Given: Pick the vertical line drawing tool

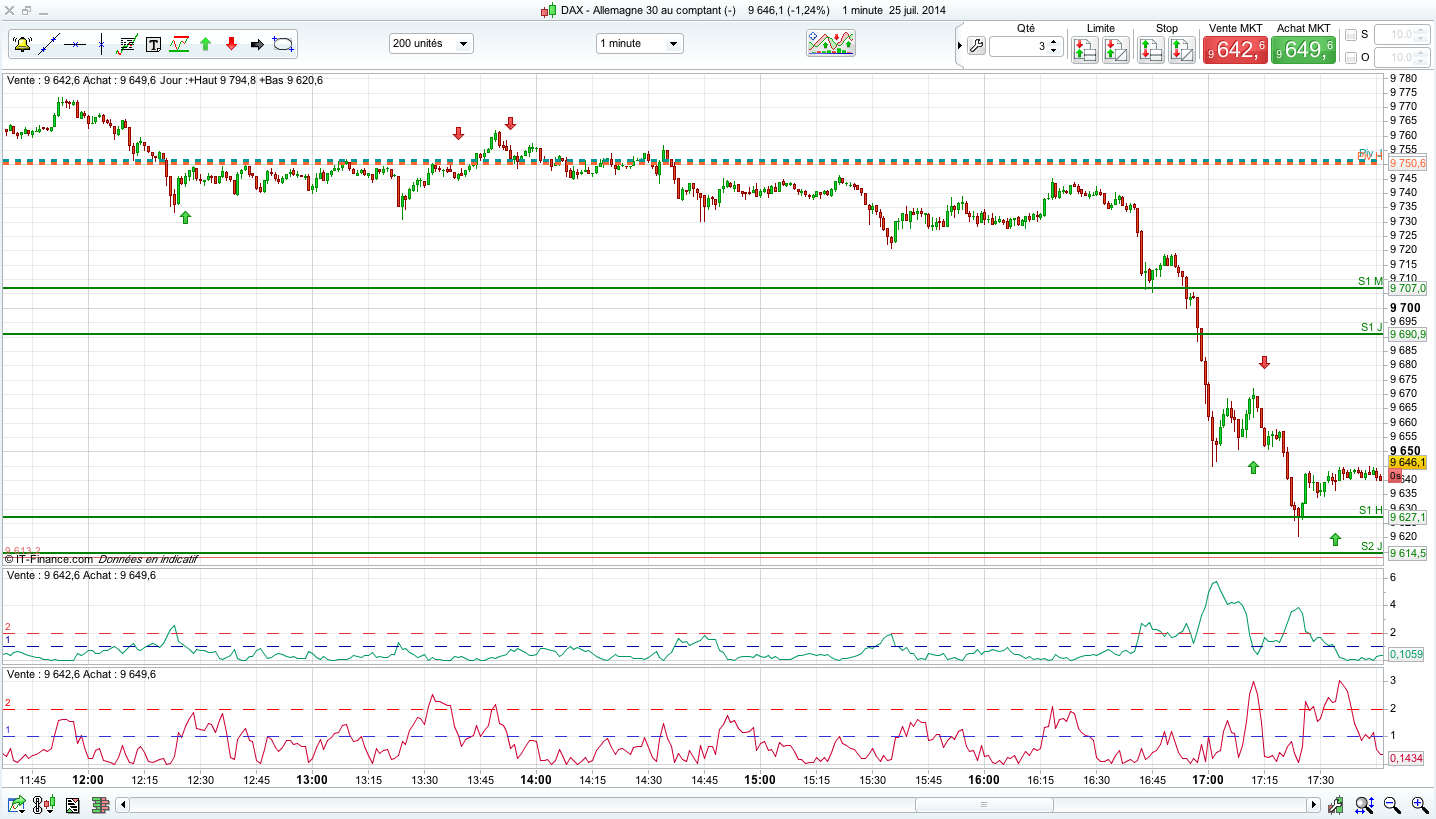Looking at the screenshot, I should click(101, 44).
